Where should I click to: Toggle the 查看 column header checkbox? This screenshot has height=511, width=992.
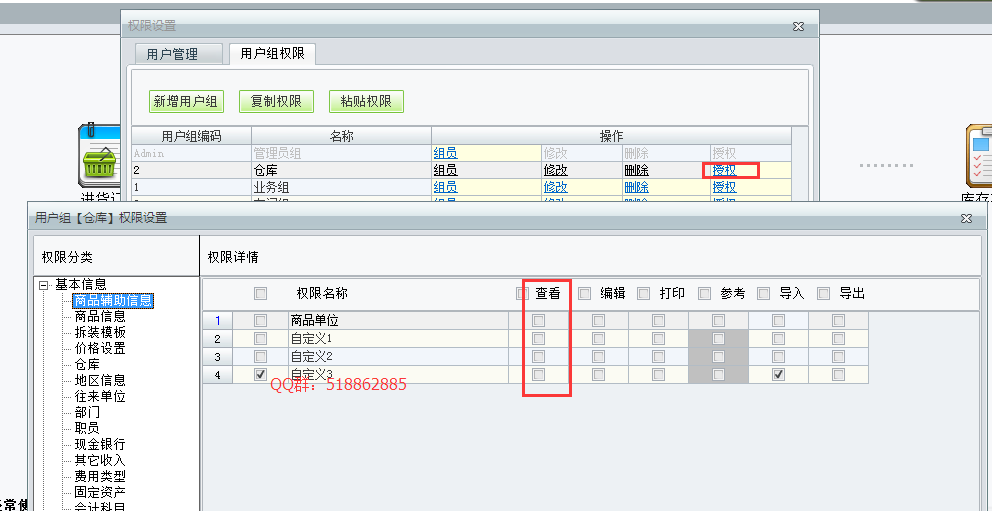coord(522,294)
